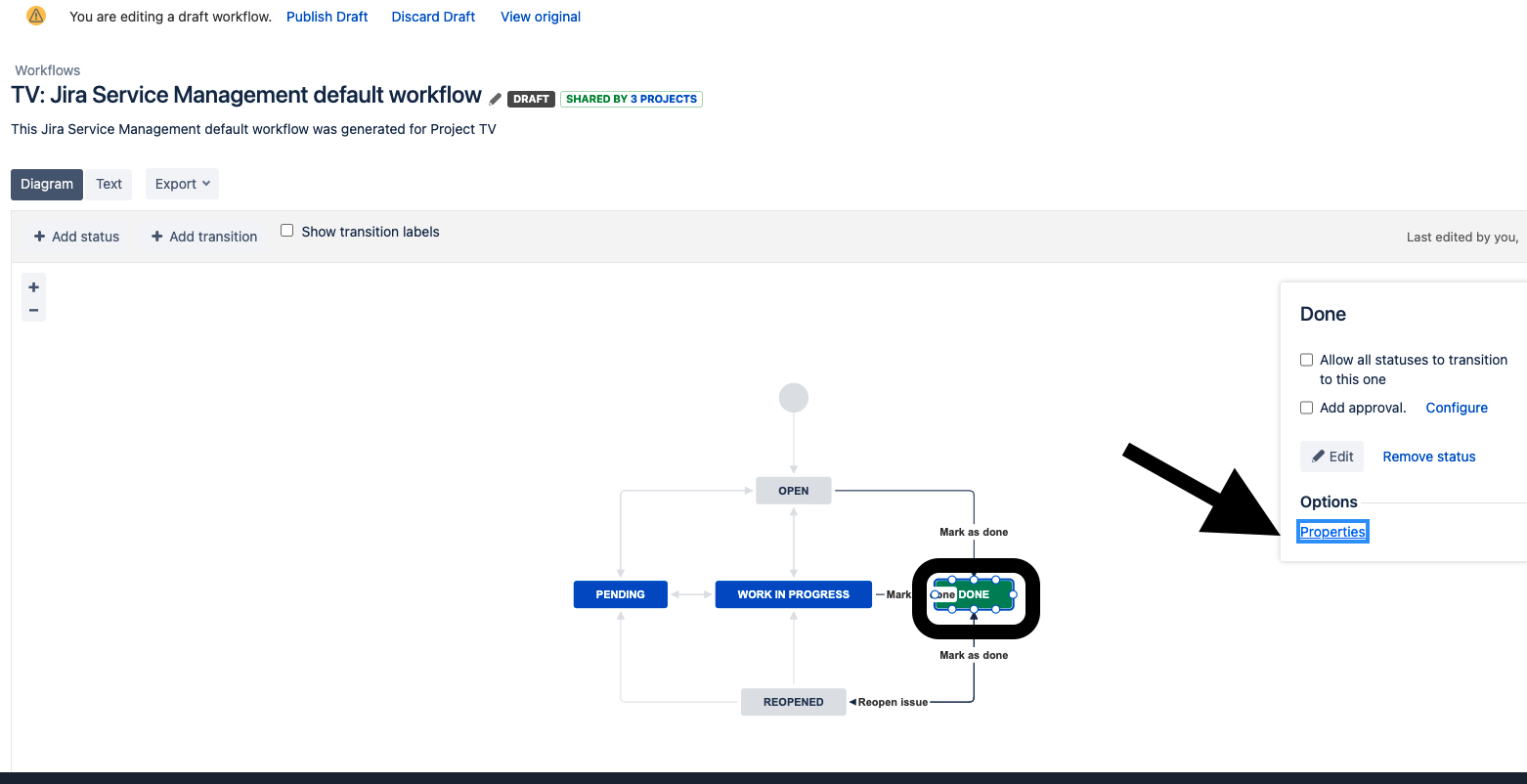Click the pencil icon to rename the workflow

(x=495, y=98)
